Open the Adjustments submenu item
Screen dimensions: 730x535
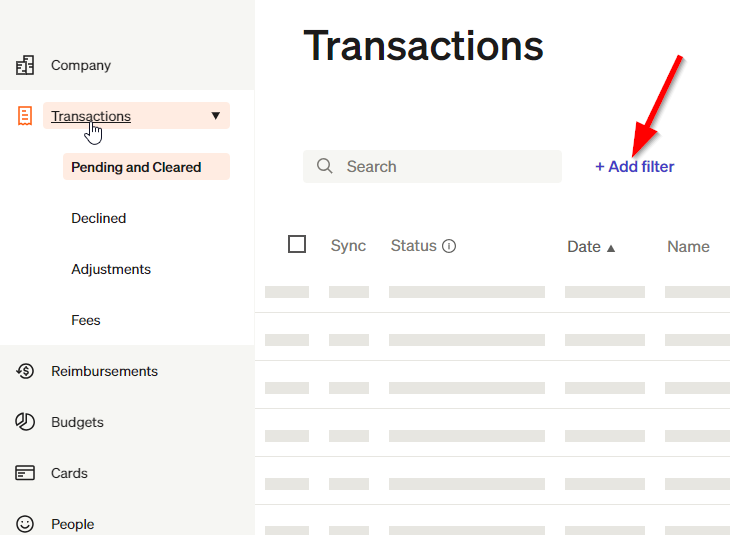(x=111, y=269)
